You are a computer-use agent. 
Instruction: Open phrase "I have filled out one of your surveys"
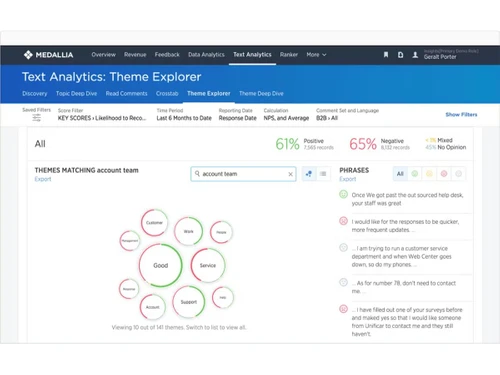pos(407,322)
